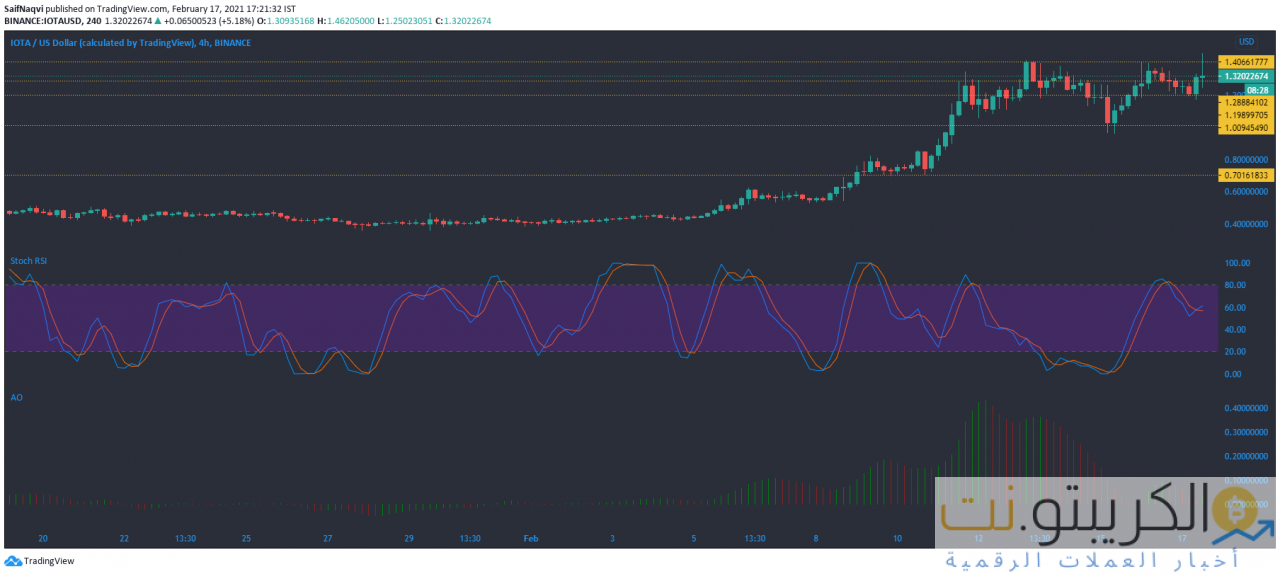Select the 1.28884102 horizontal line label

(x=1245, y=102)
